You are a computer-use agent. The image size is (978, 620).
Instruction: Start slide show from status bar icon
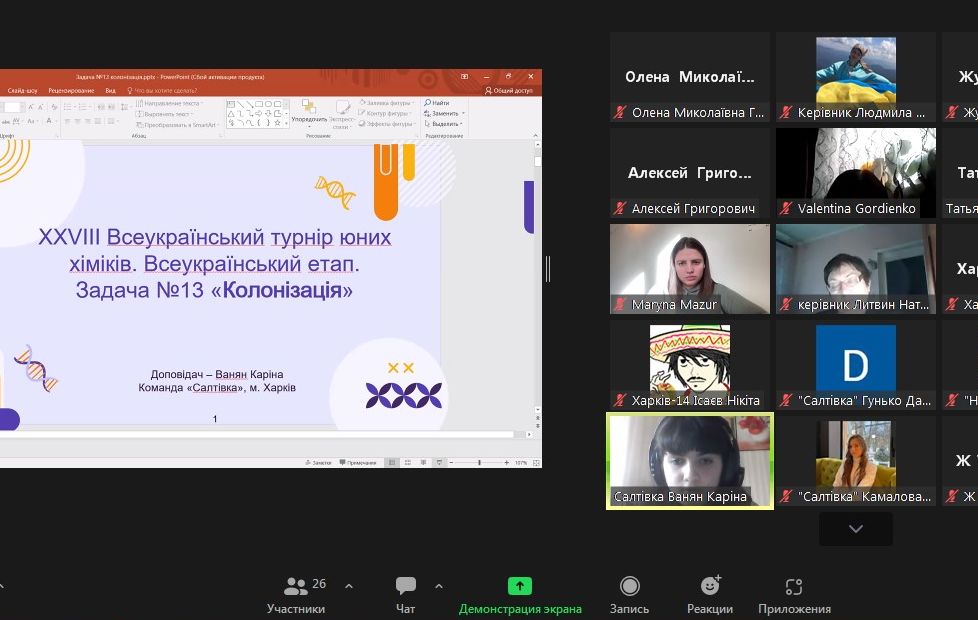[x=440, y=463]
